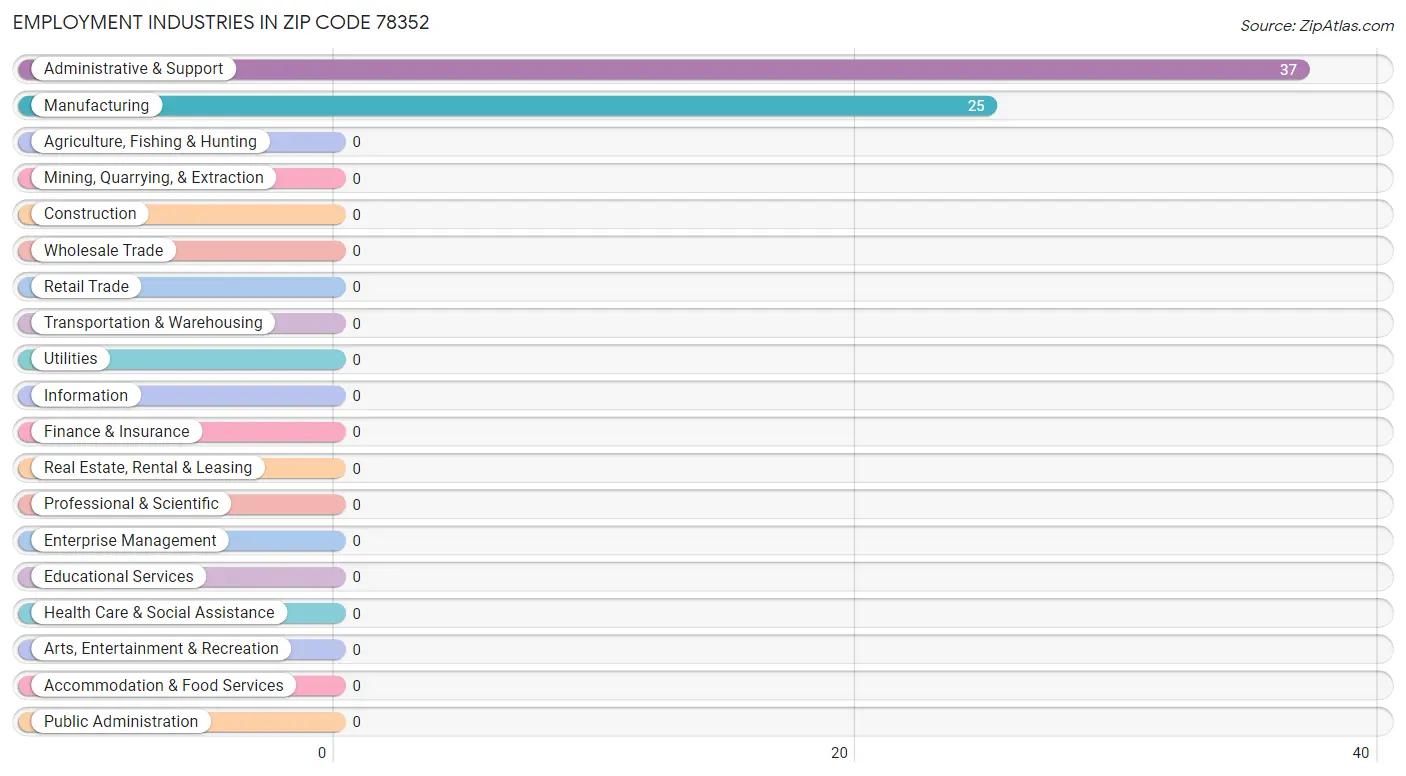Select the Educational Services label

click(119, 576)
